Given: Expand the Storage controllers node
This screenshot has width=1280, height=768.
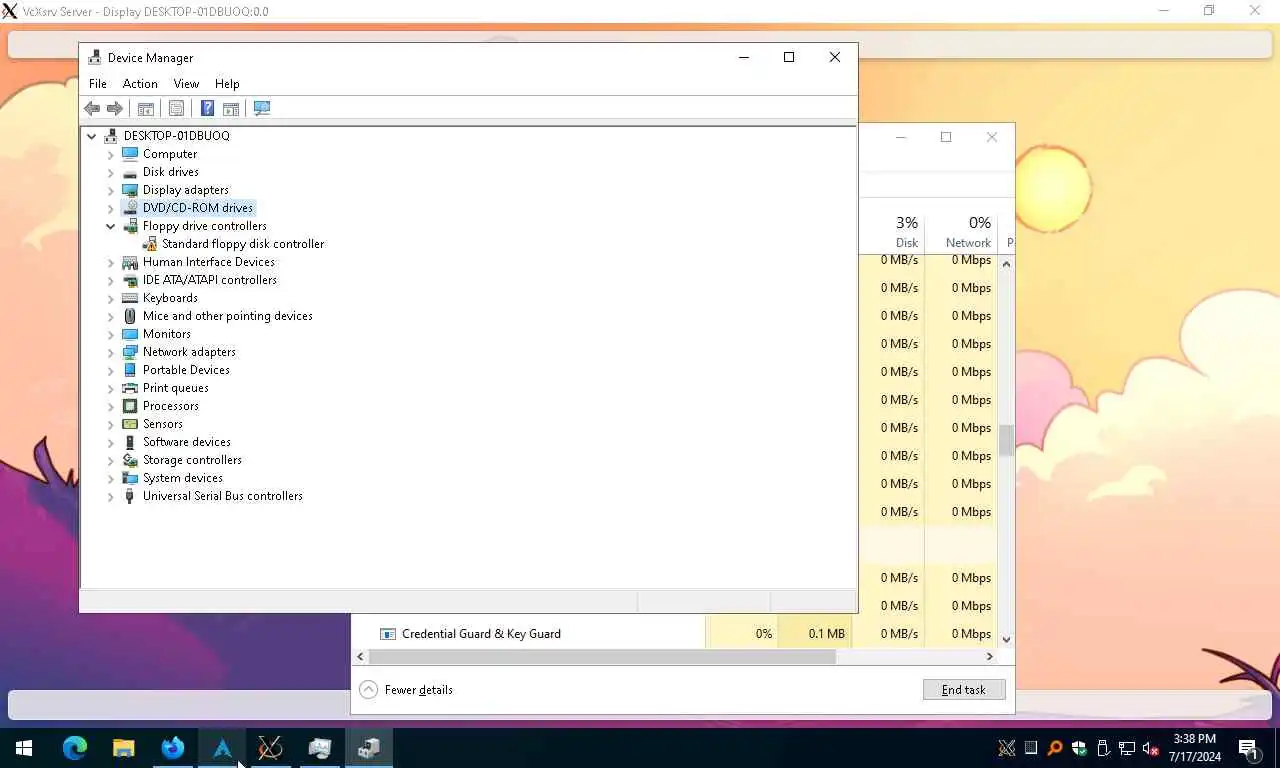Looking at the screenshot, I should (x=111, y=460).
